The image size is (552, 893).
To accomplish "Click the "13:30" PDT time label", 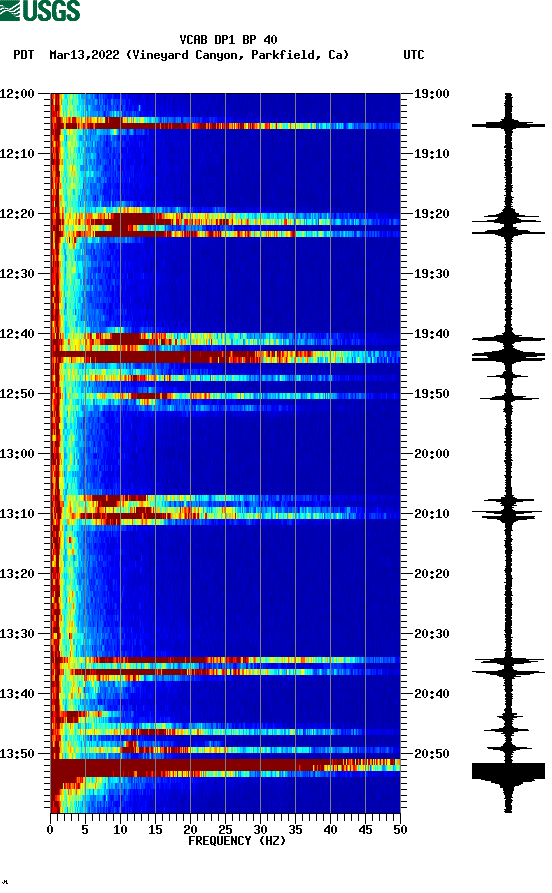I will [x=18, y=633].
